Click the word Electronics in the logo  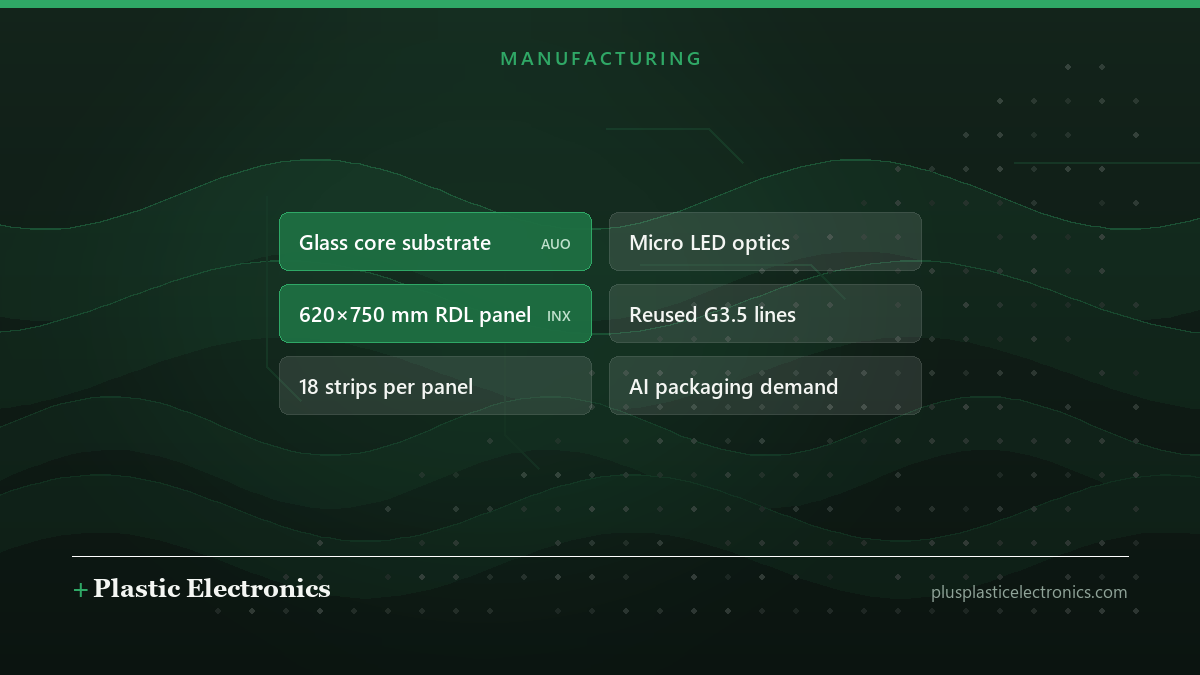(258, 589)
